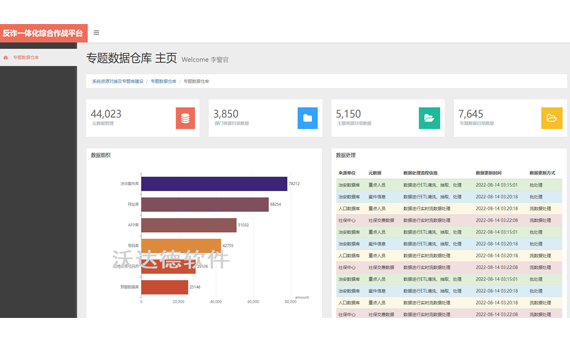Click the blue folder icon
The height and width of the screenshot is (360, 570).
tap(308, 118)
